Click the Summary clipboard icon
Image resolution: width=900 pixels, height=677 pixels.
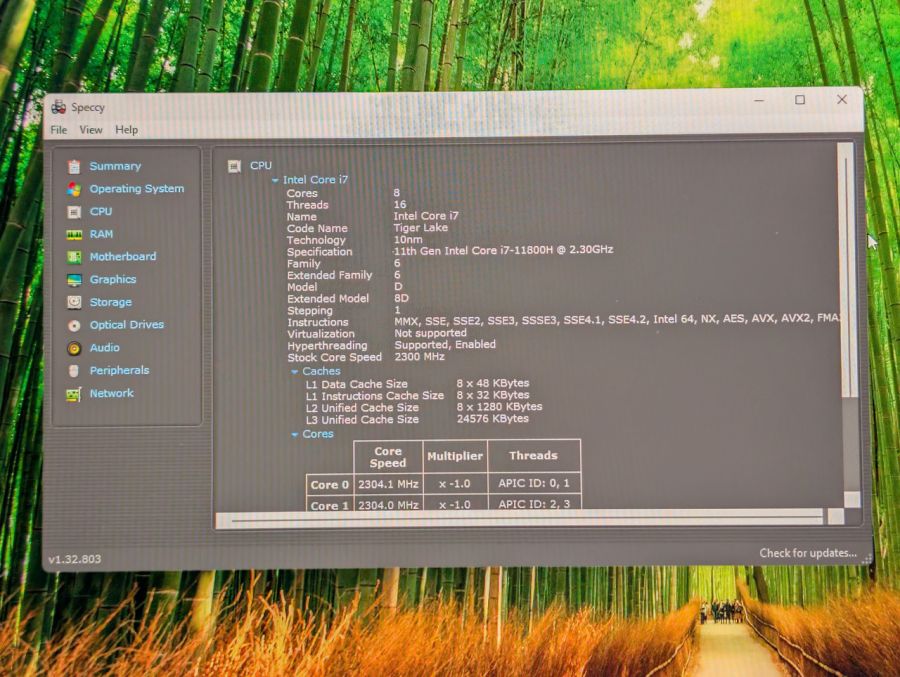pos(74,167)
